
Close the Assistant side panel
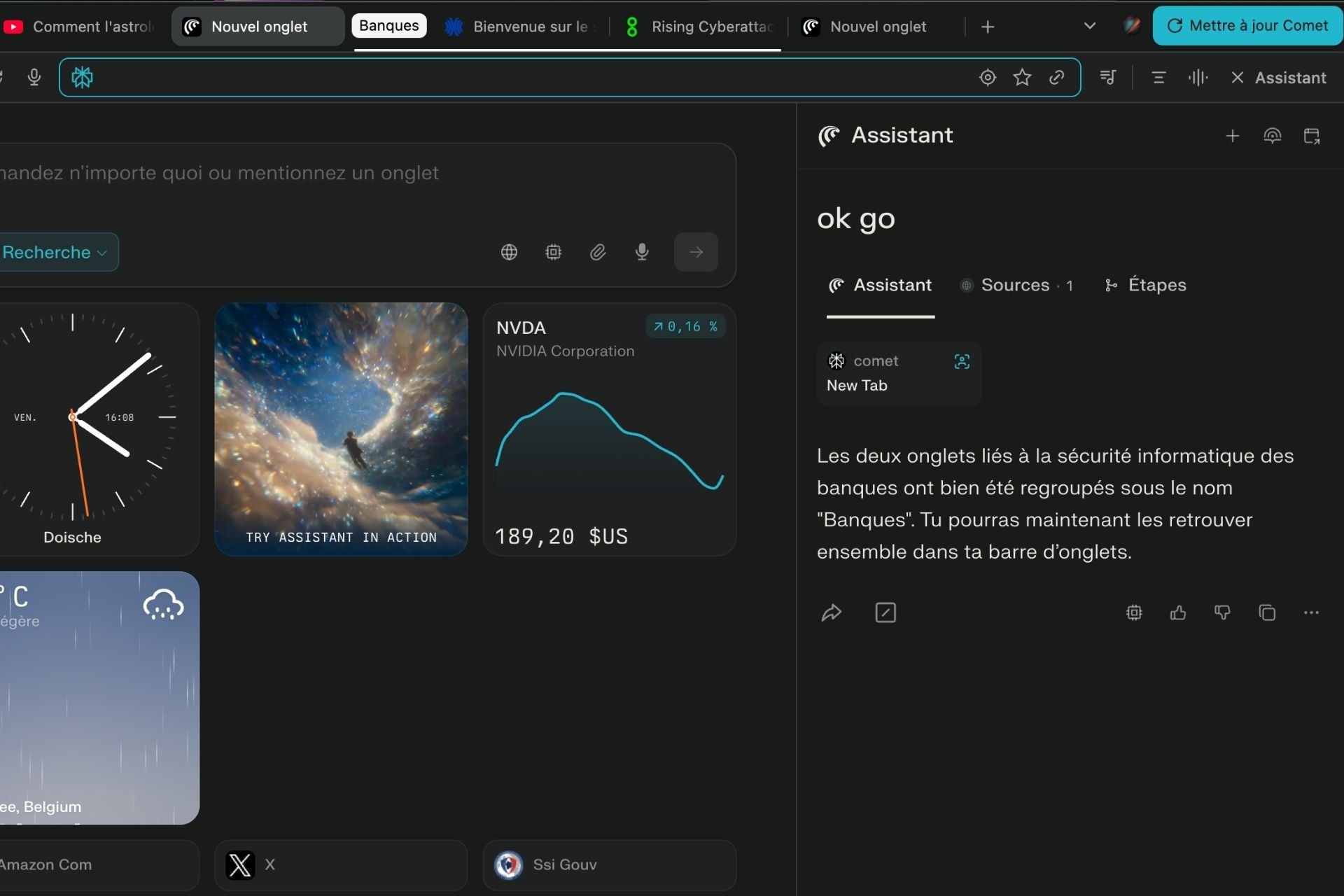1238,78
